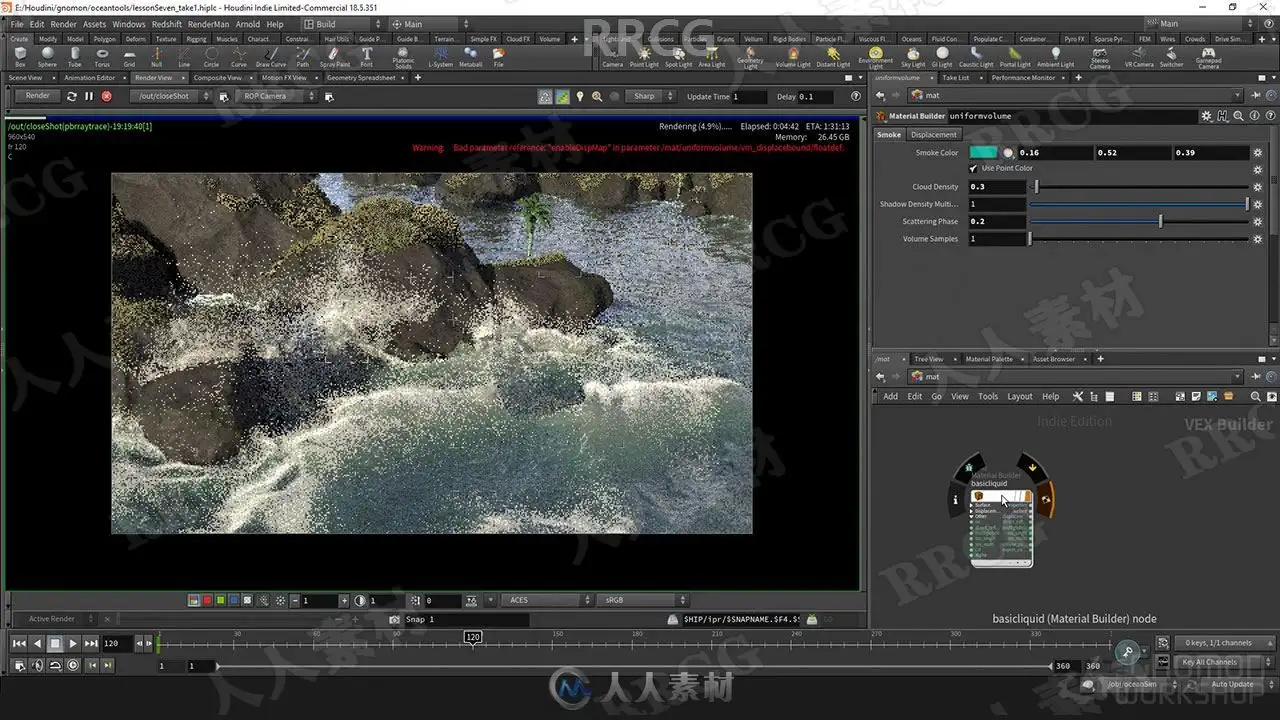
Task: Select the Sky Light shelf tool
Action: click(x=914, y=57)
